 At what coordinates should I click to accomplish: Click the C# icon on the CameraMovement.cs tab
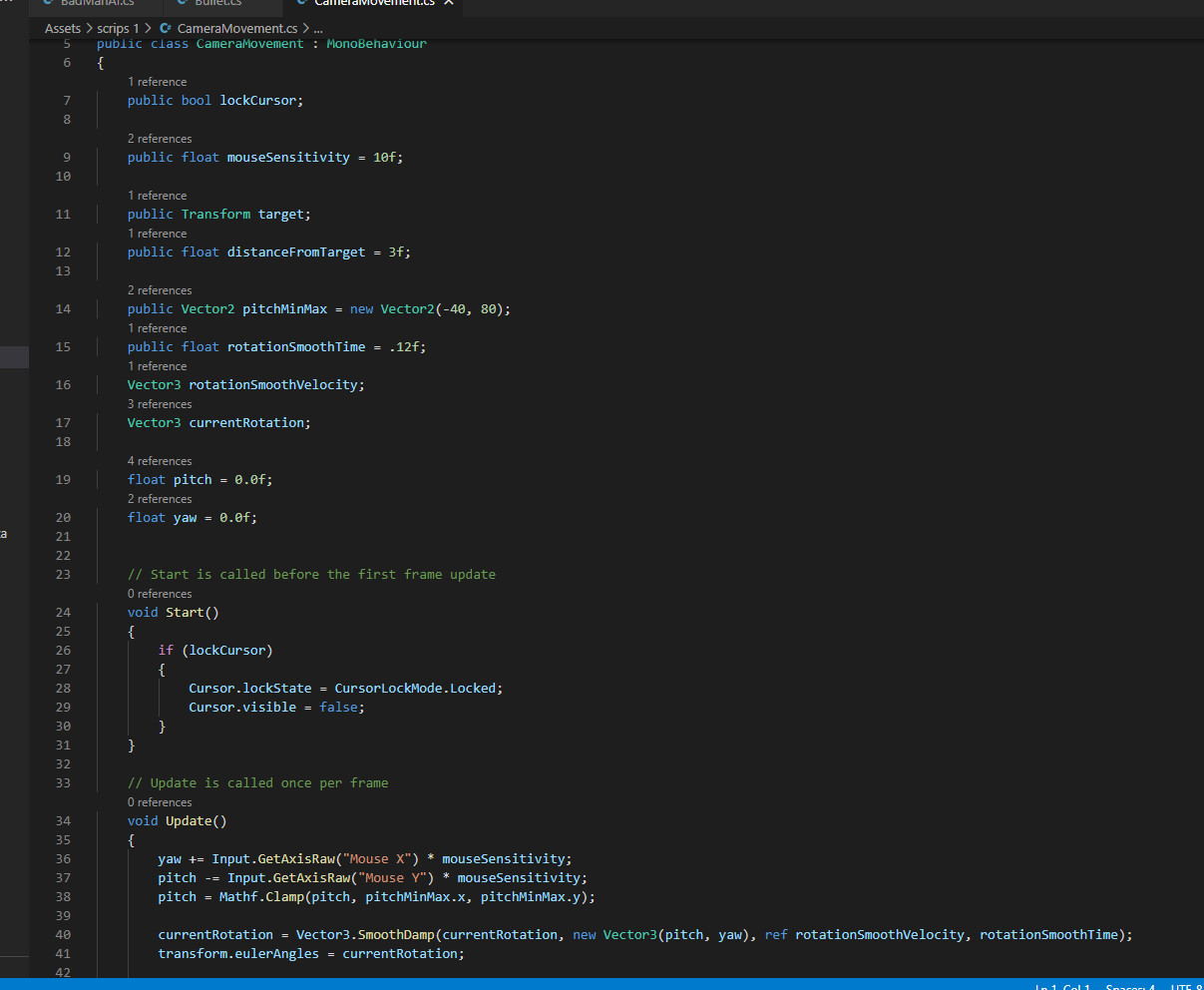click(302, 4)
